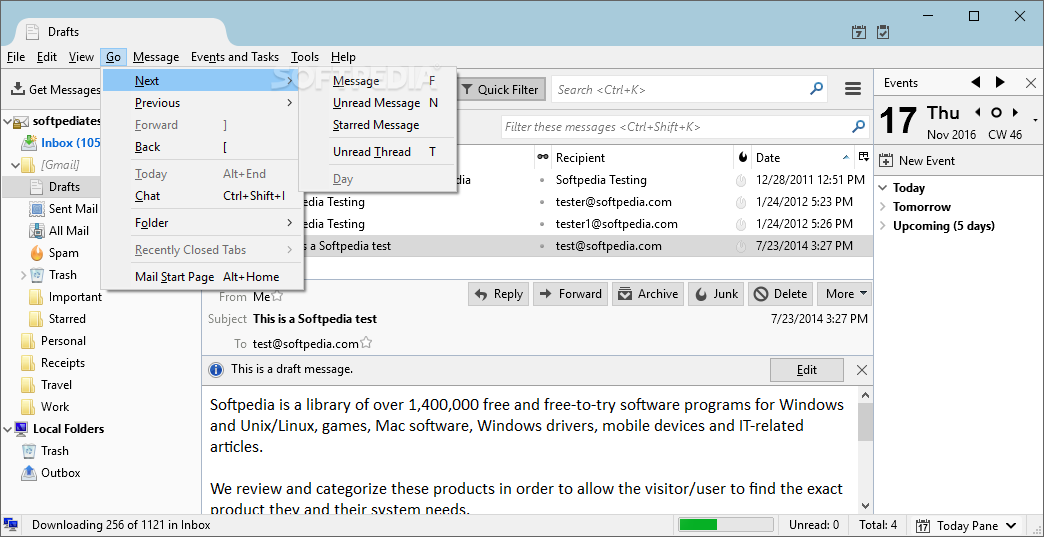Open the Personal folder
This screenshot has height=537, width=1044.
pos(63,341)
